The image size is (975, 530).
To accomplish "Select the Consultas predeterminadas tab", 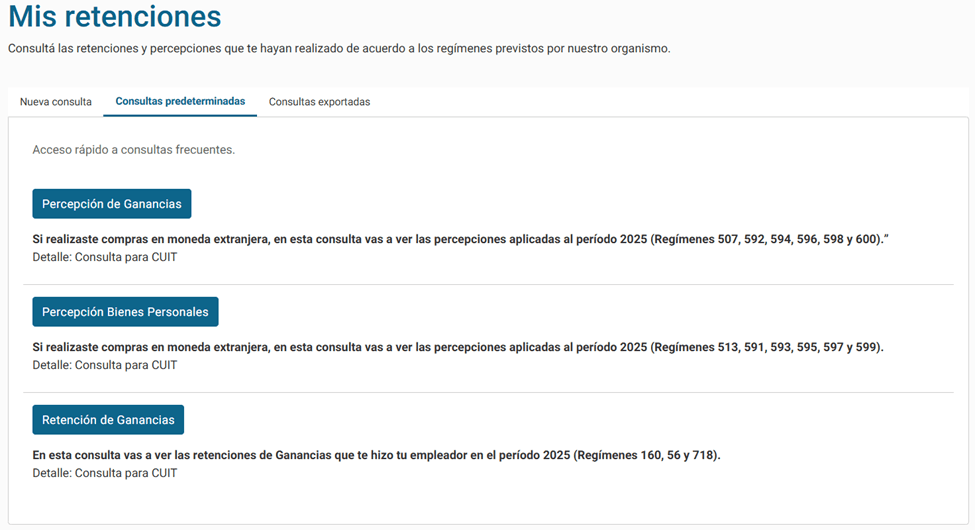I will point(180,102).
